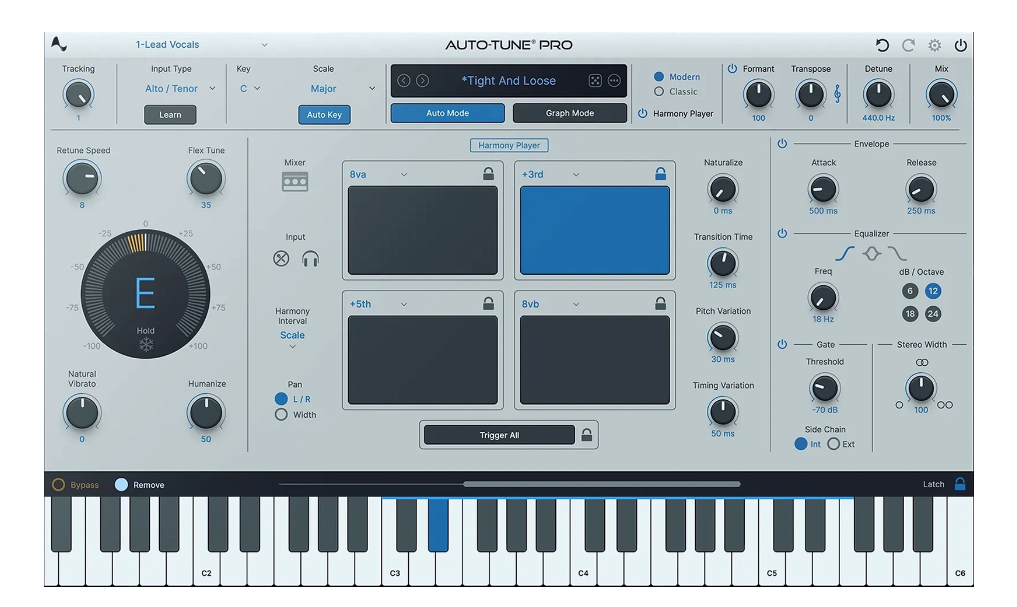Click the Input mute crossed-circle icon
Viewport: 1017px width, 607px height.
(281, 259)
